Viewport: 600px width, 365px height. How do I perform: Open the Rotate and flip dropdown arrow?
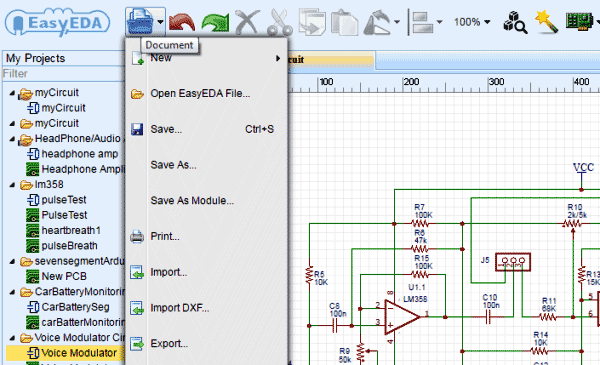tap(397, 22)
